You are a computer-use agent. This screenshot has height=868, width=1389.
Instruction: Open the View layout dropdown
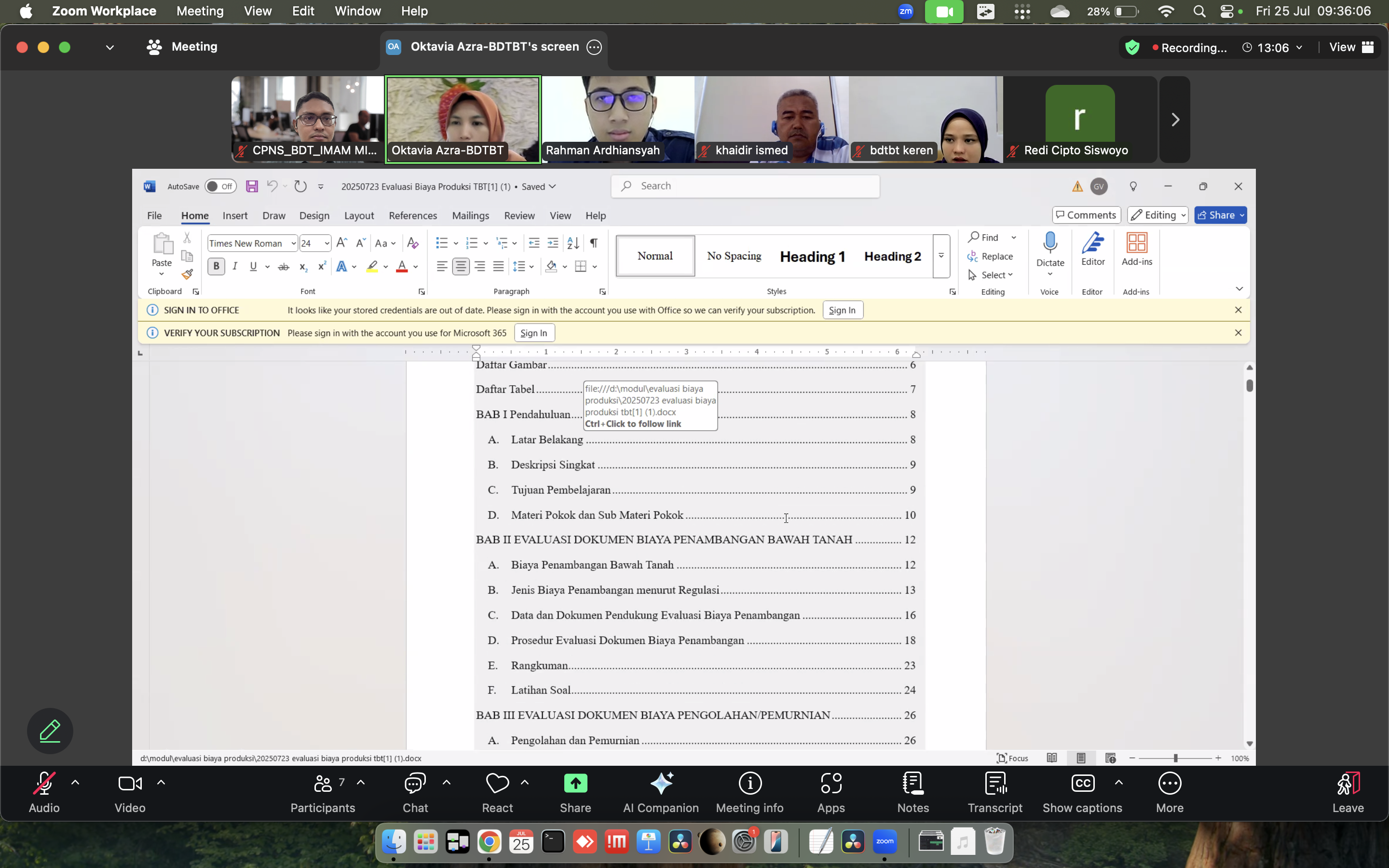(1351, 47)
